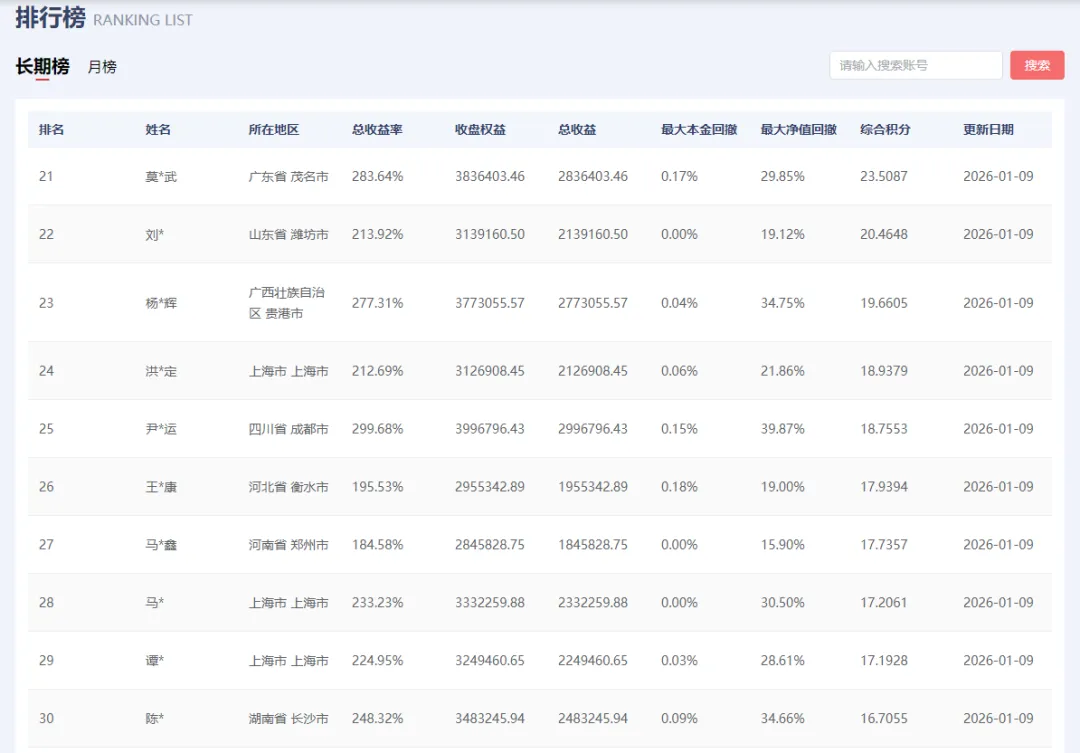
Task: Click total profit value 2139160.50
Action: point(593,234)
